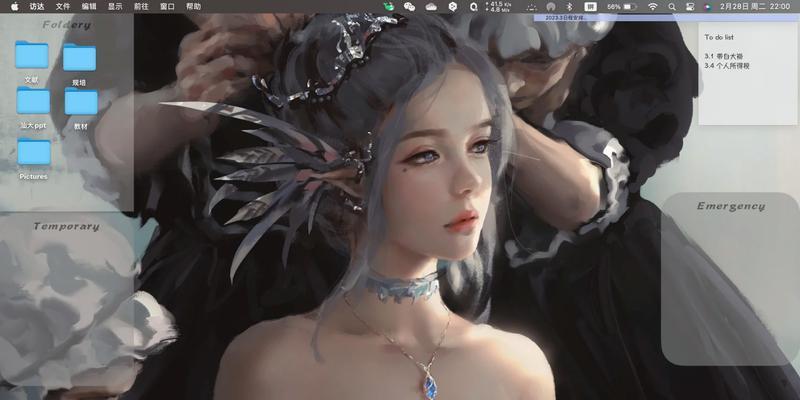Click the green bird menu bar icon
Viewport: 800px width, 400px height.
click(x=388, y=6)
